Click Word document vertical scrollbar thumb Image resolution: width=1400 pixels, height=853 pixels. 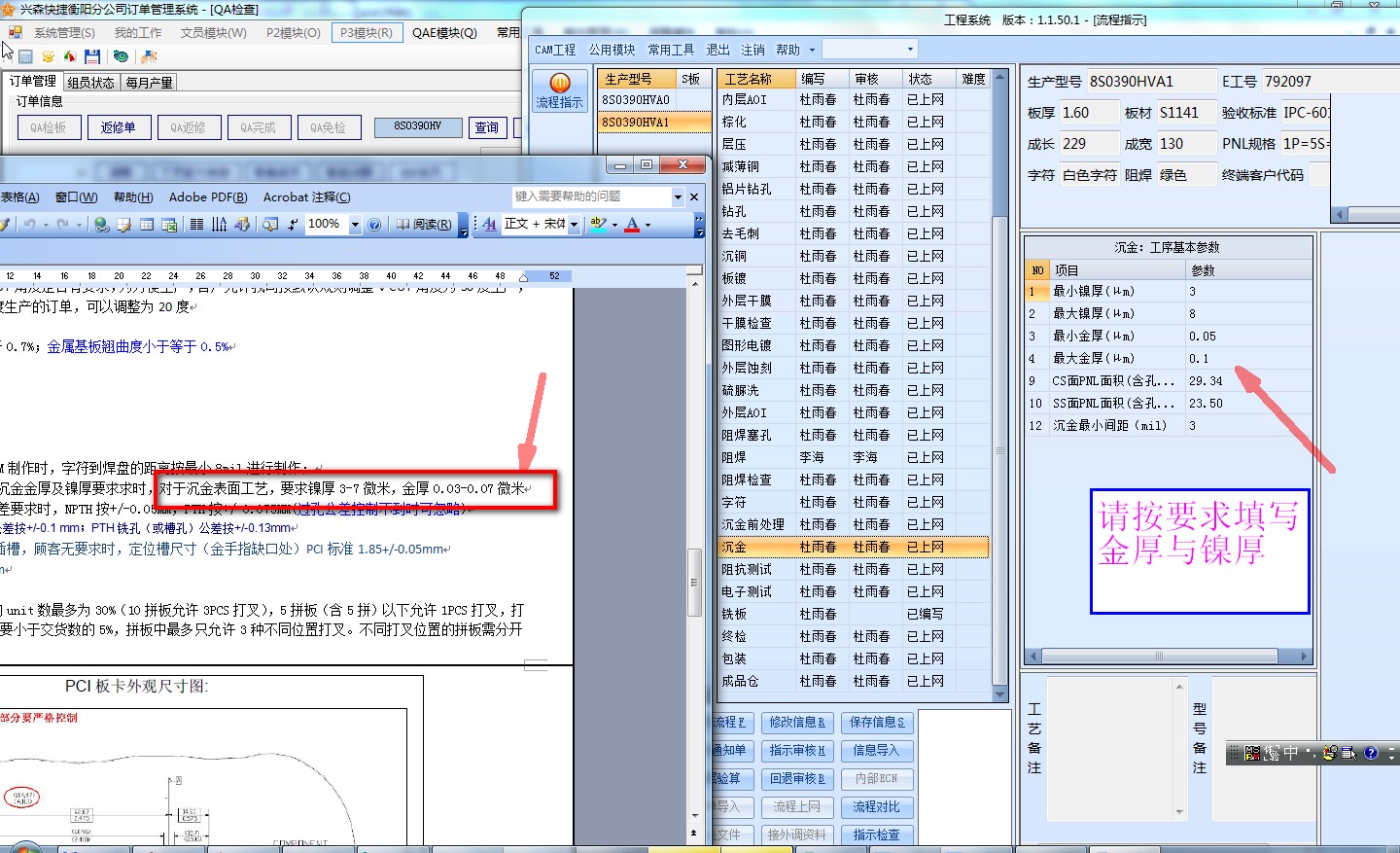point(694,582)
